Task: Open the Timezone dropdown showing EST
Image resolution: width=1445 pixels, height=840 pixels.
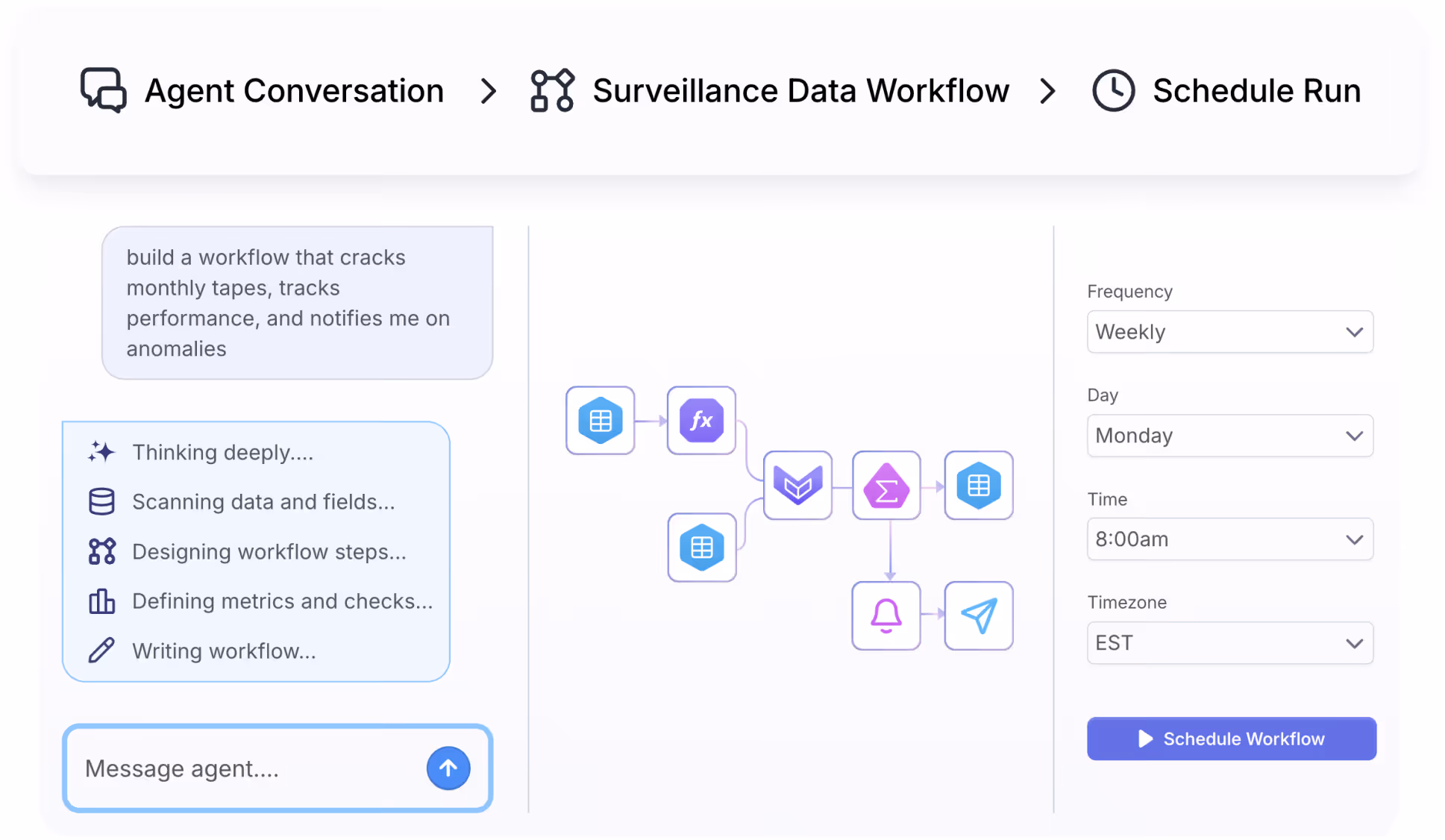Action: pos(1230,643)
